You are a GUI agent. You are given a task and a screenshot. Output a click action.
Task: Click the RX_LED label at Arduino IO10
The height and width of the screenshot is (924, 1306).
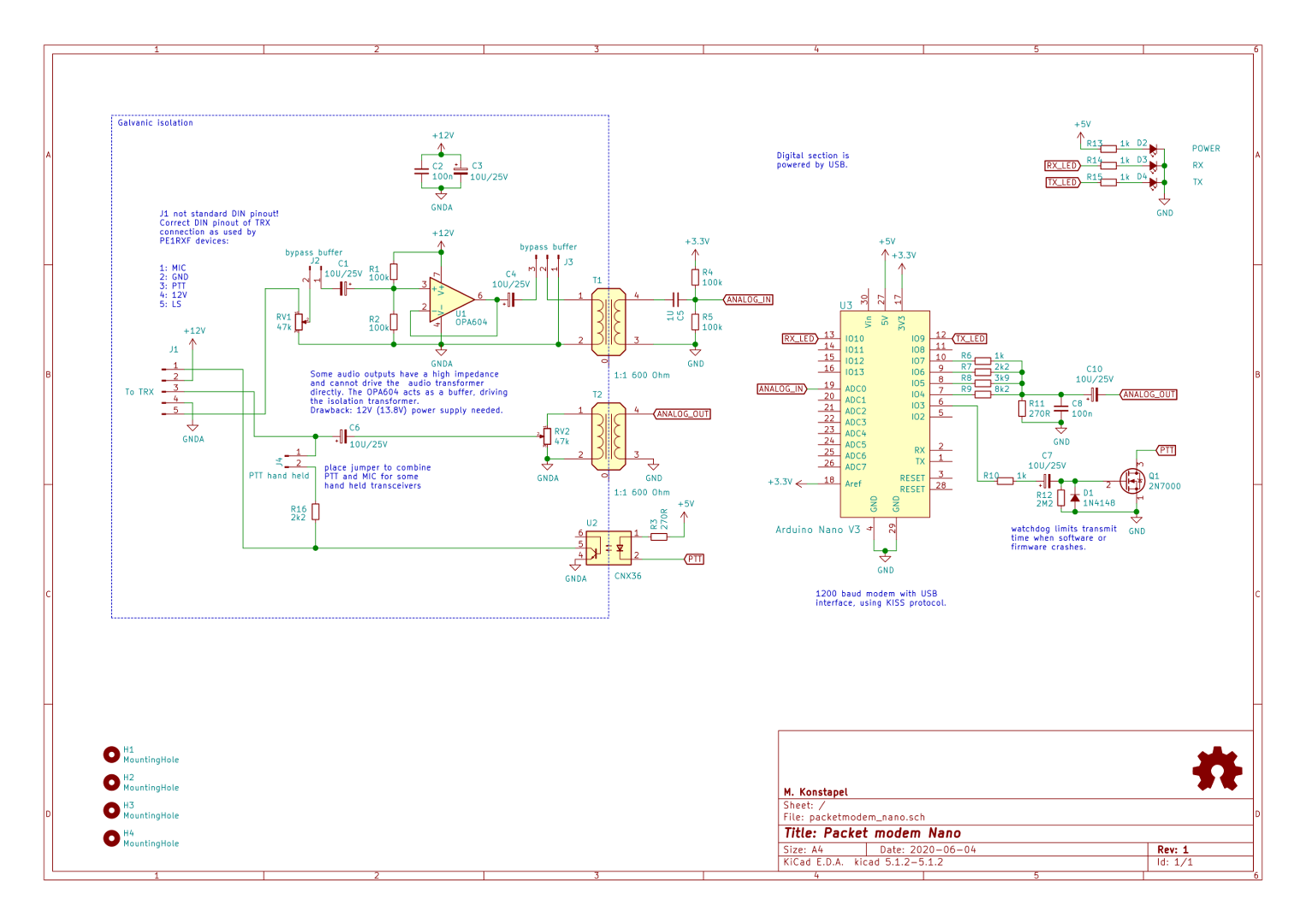[x=800, y=339]
